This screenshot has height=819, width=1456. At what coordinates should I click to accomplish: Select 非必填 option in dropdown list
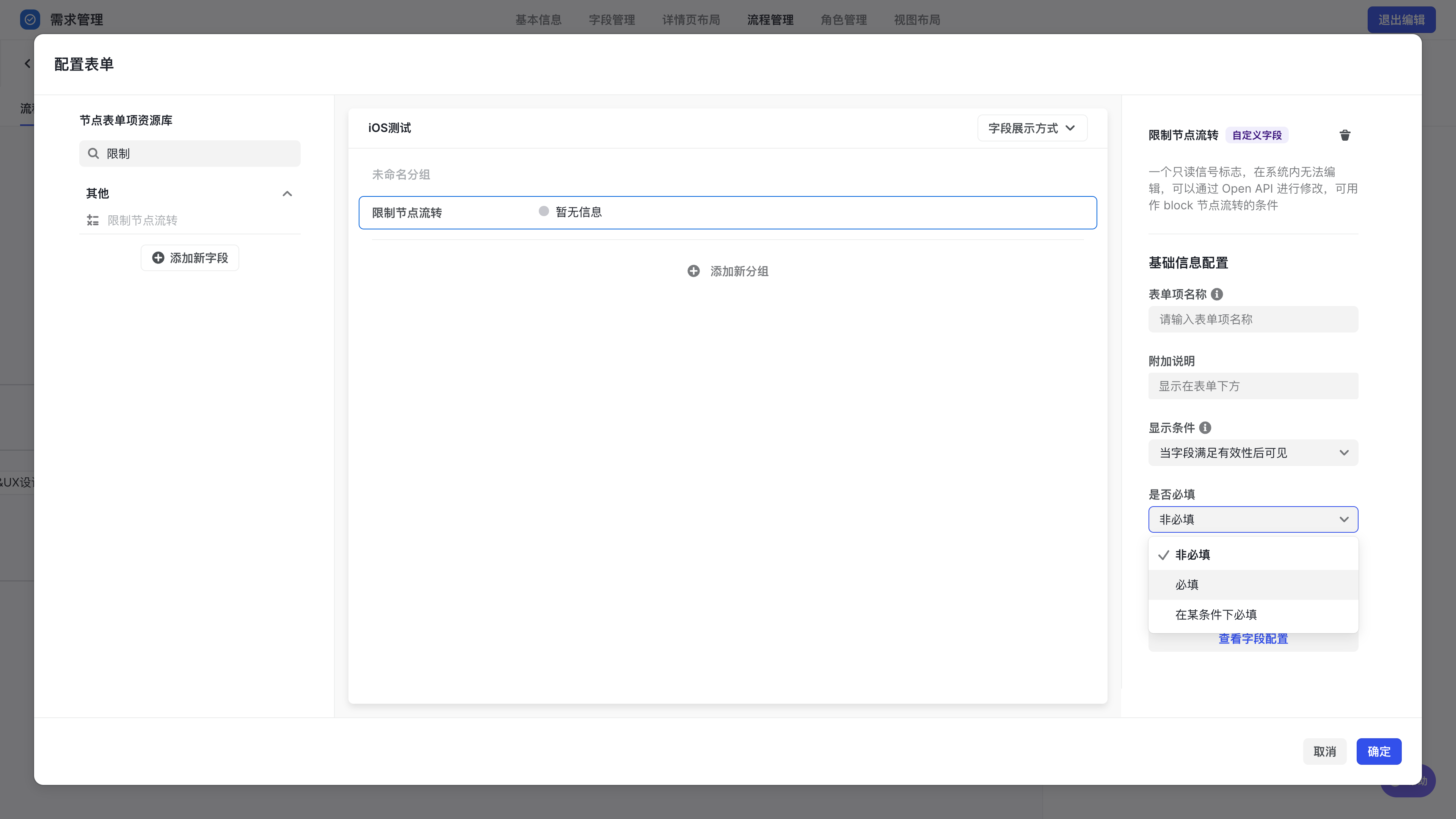pyautogui.click(x=1253, y=555)
